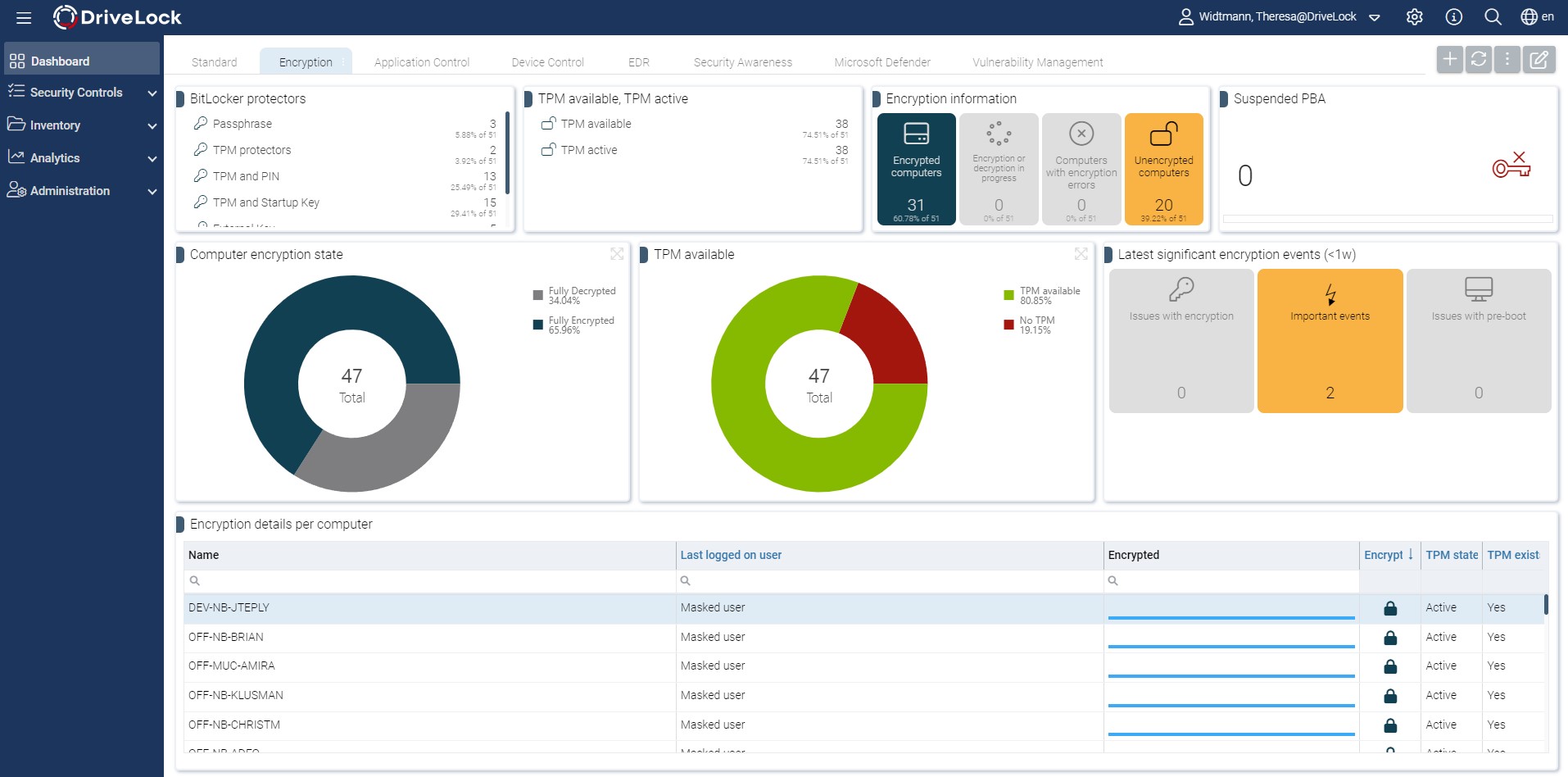Open the Issues with pre-boot tile
Screen dimensions: 1568x777
pyautogui.click(x=1479, y=341)
